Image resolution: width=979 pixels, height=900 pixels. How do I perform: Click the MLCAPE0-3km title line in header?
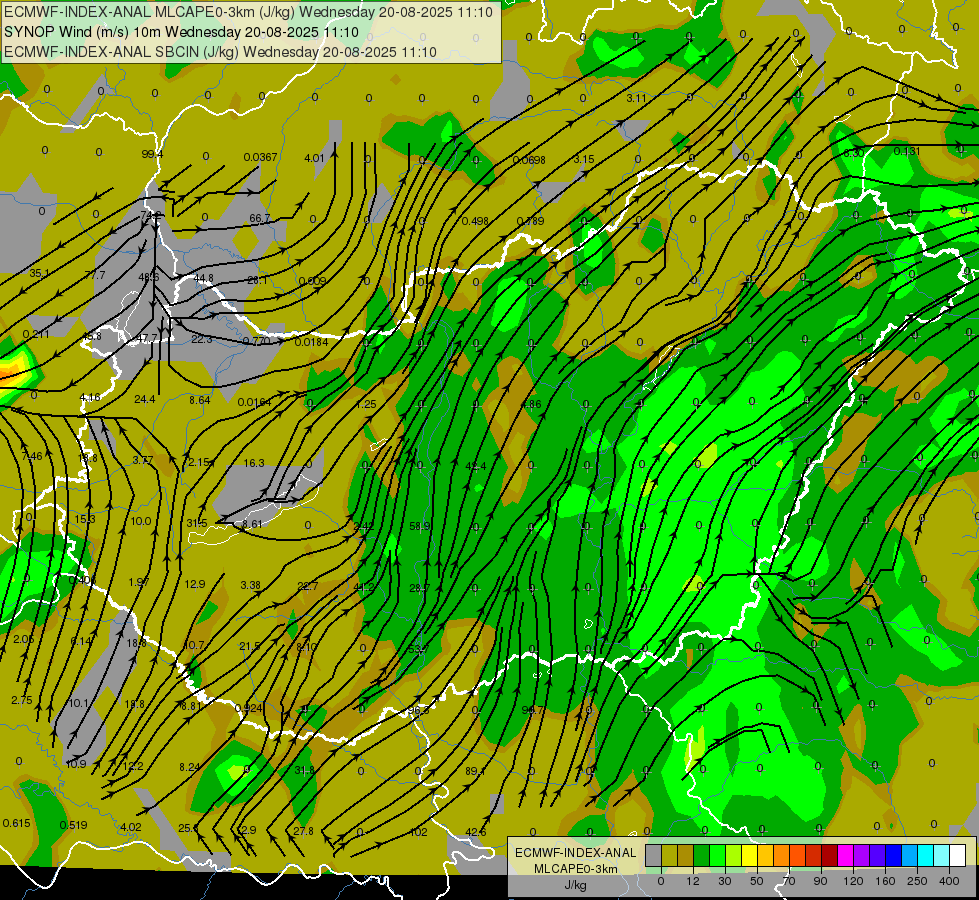click(248, 12)
